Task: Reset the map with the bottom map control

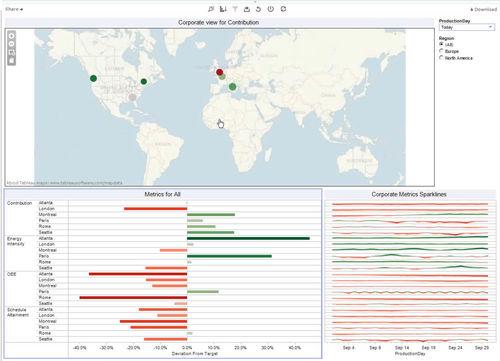Action: pyautogui.click(x=12, y=60)
